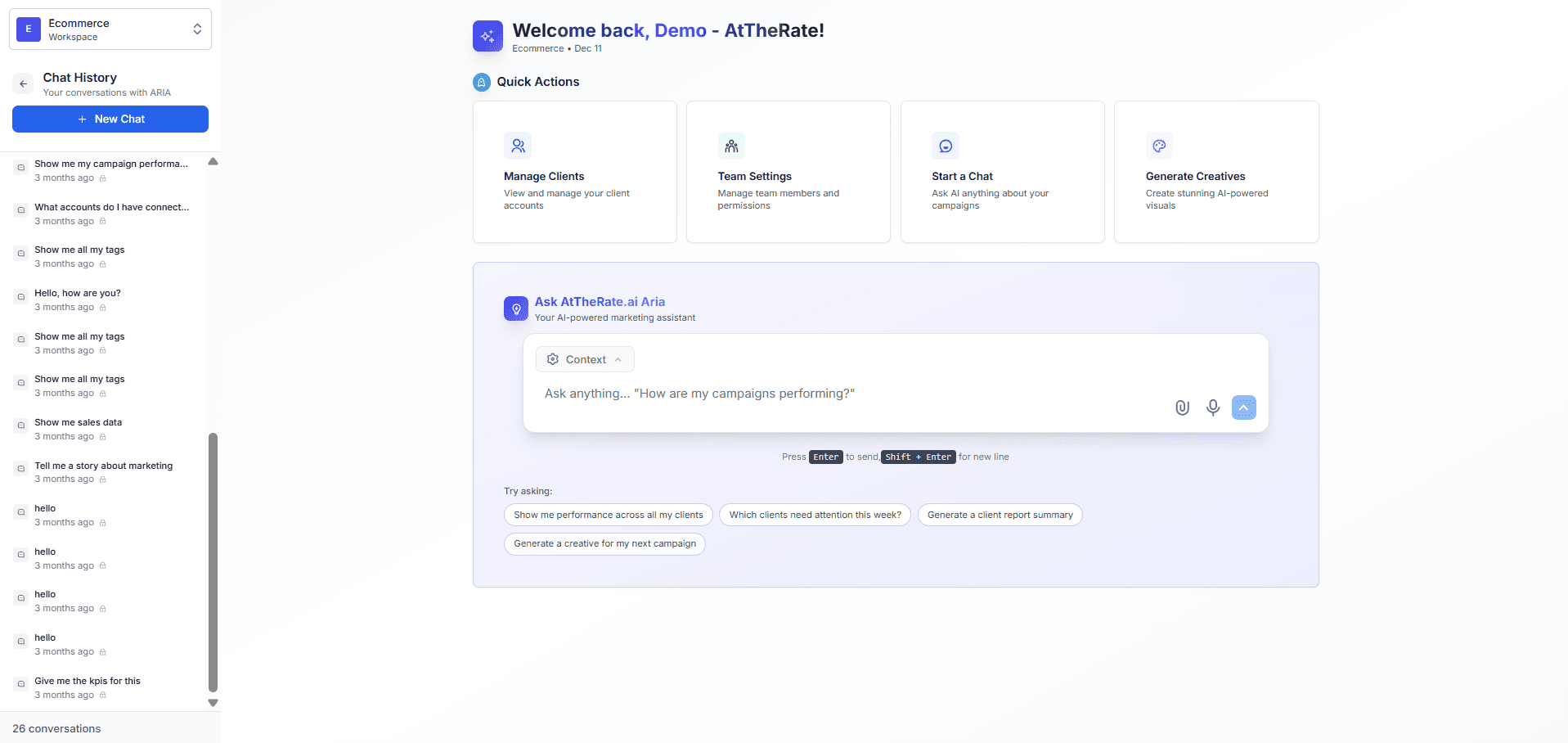Image resolution: width=1568 pixels, height=743 pixels.
Task: Click chat icon beside 'Show me sales data'
Action: point(21,426)
